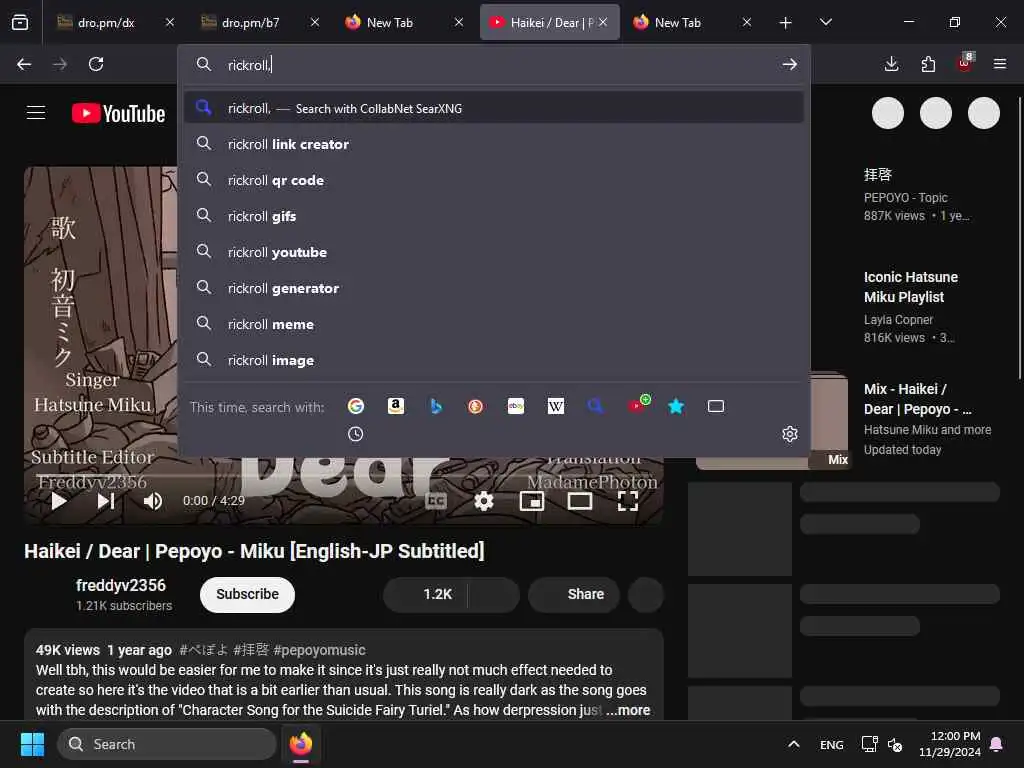Add YouTube as a search engine
Image resolution: width=1024 pixels, height=768 pixels.
(638, 405)
